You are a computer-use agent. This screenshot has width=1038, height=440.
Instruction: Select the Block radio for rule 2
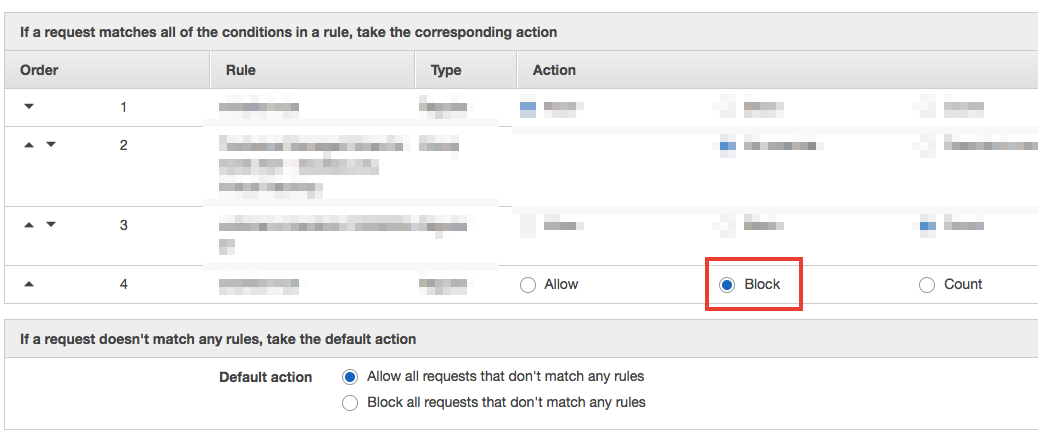click(728, 146)
